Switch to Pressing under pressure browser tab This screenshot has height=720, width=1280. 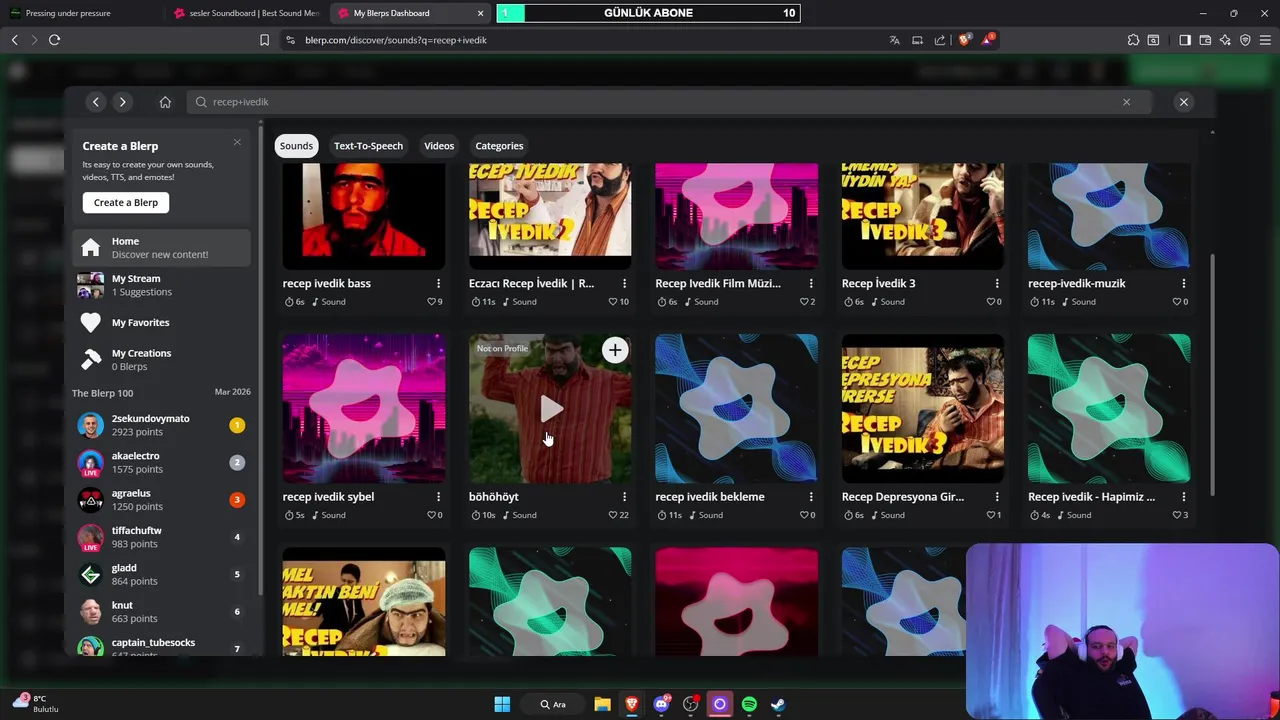(x=80, y=13)
